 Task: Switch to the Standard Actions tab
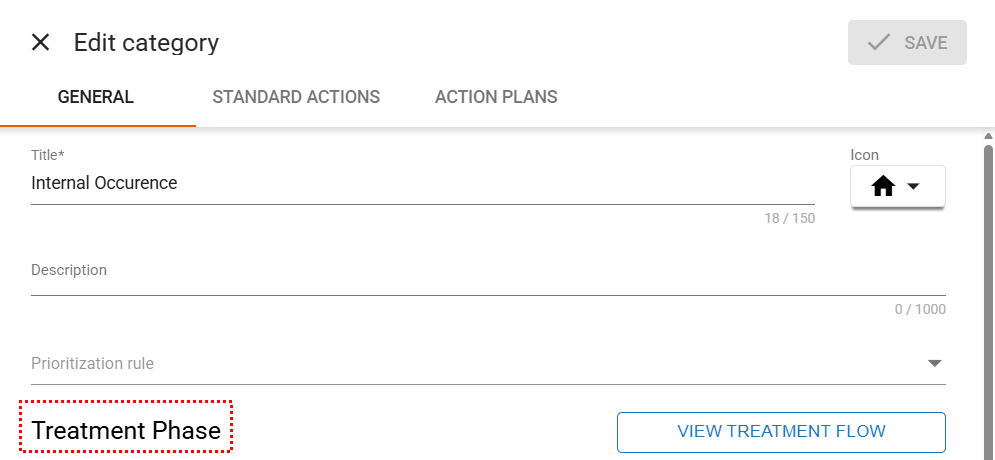(x=296, y=97)
